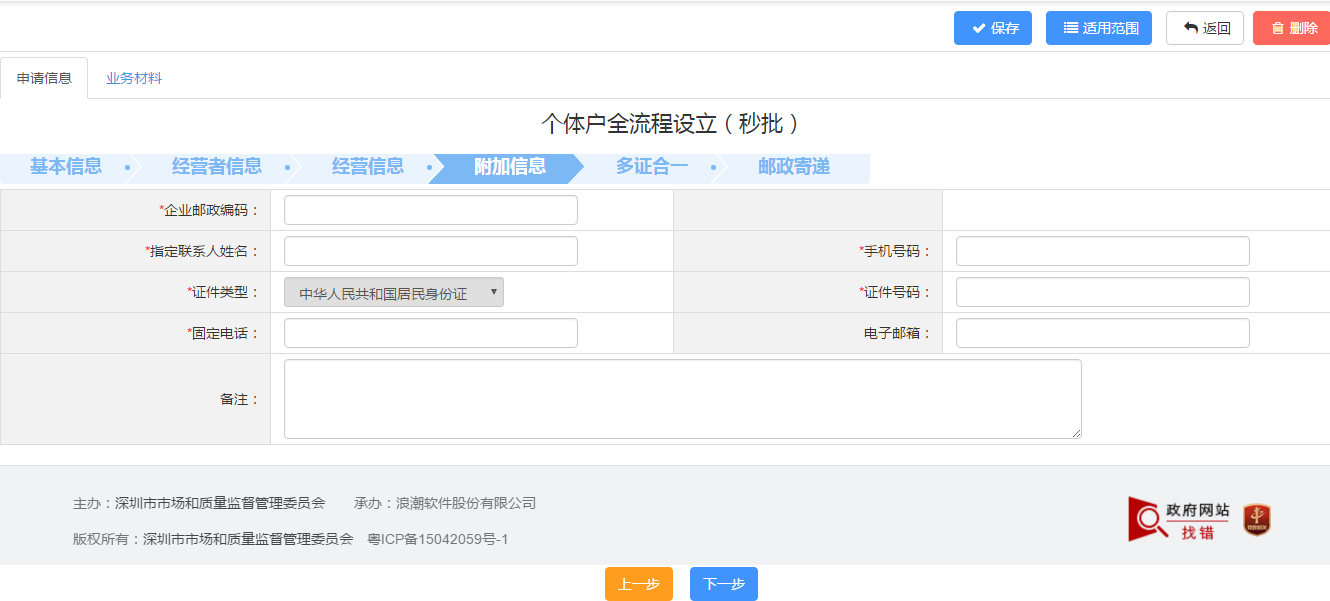Click inside the 备注 textarea
This screenshot has height=601, width=1330.
click(682, 399)
